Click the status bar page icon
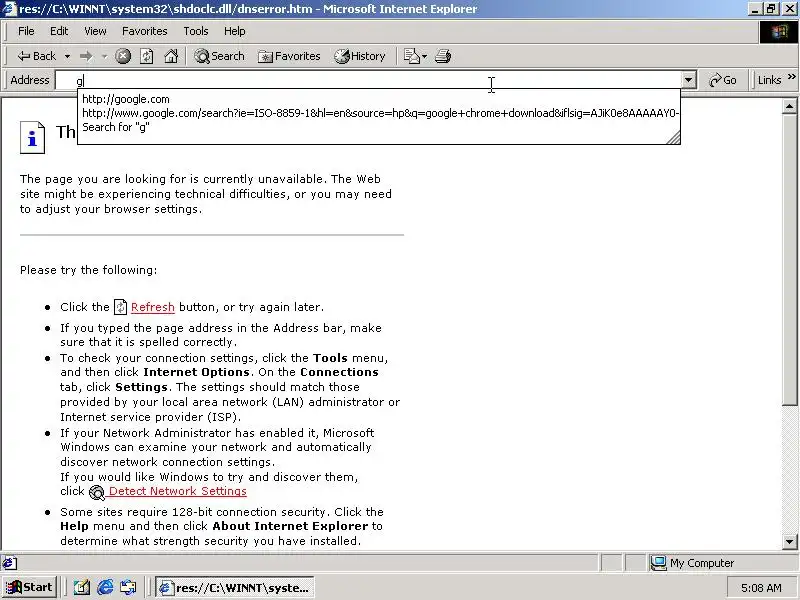Viewport: 800px width, 600px height. [9, 563]
